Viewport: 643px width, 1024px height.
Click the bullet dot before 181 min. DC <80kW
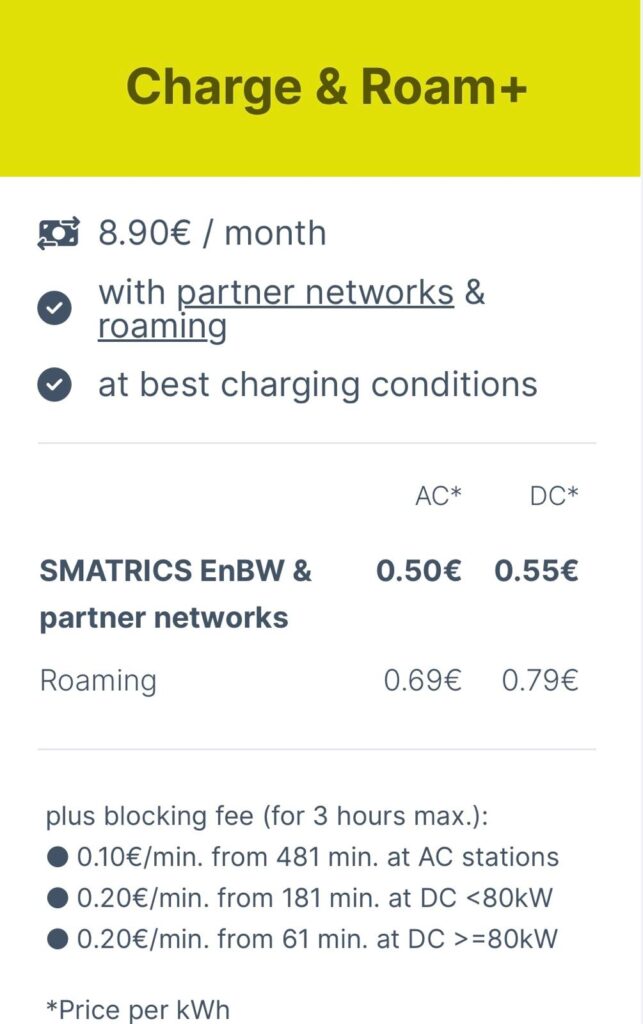(57, 898)
